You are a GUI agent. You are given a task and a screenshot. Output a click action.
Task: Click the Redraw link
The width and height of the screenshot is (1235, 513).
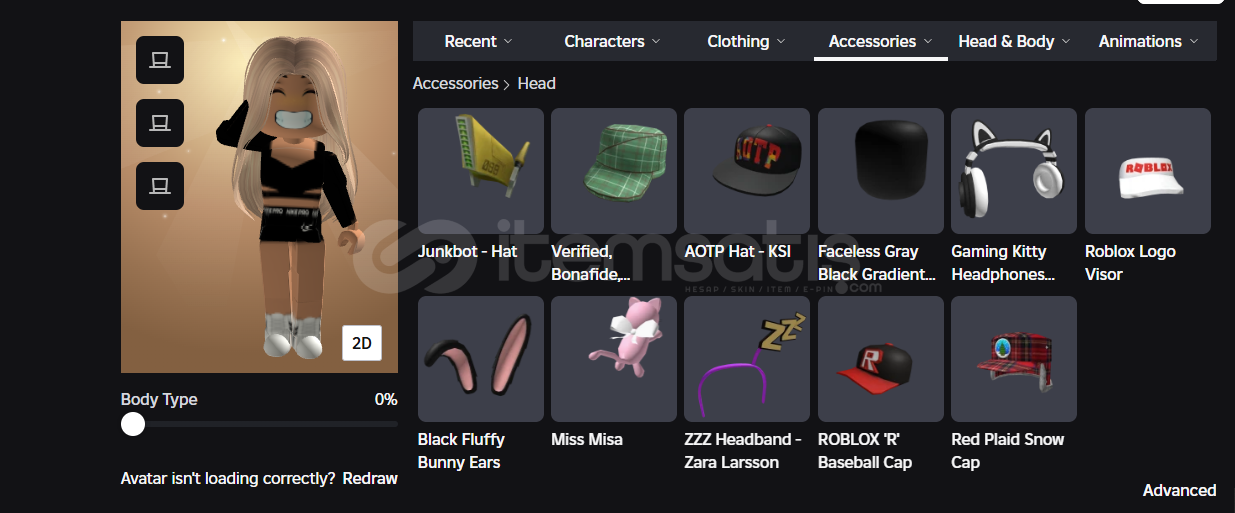point(370,478)
